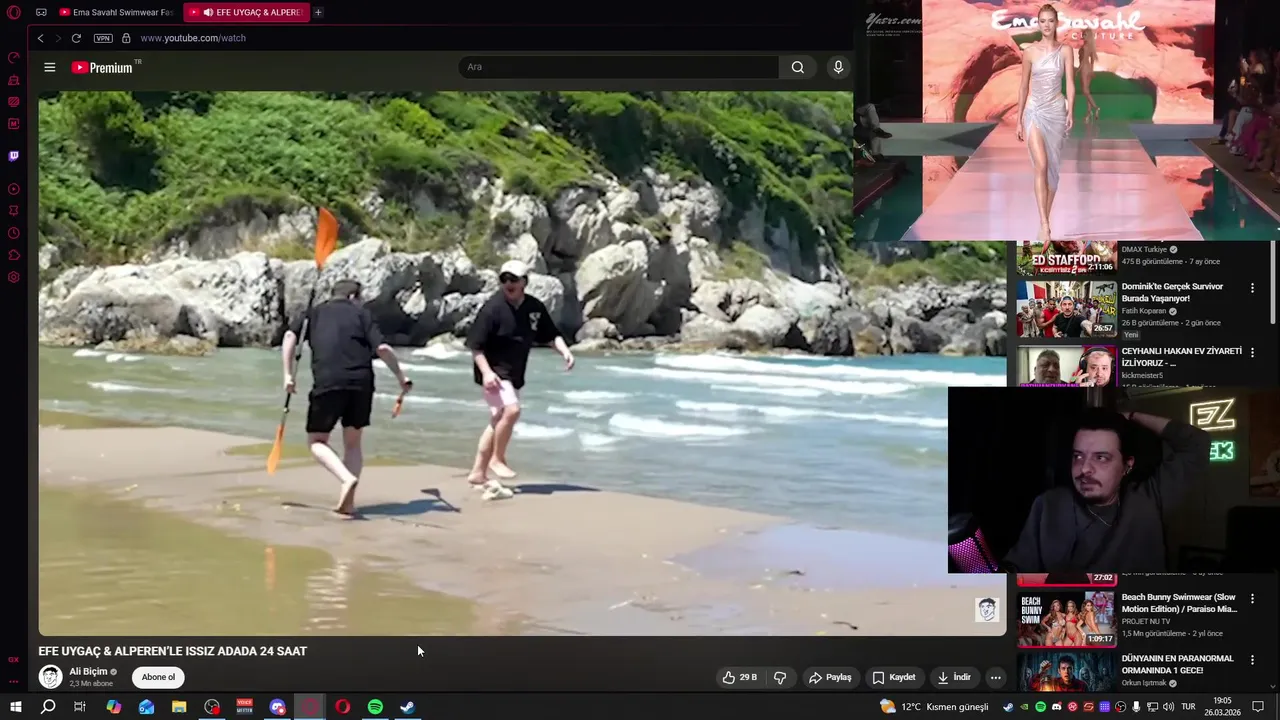This screenshot has width=1280, height=720.
Task: Open CEYHANLI HAKAN EV ZİYARETİ video
Action: coord(1181,357)
